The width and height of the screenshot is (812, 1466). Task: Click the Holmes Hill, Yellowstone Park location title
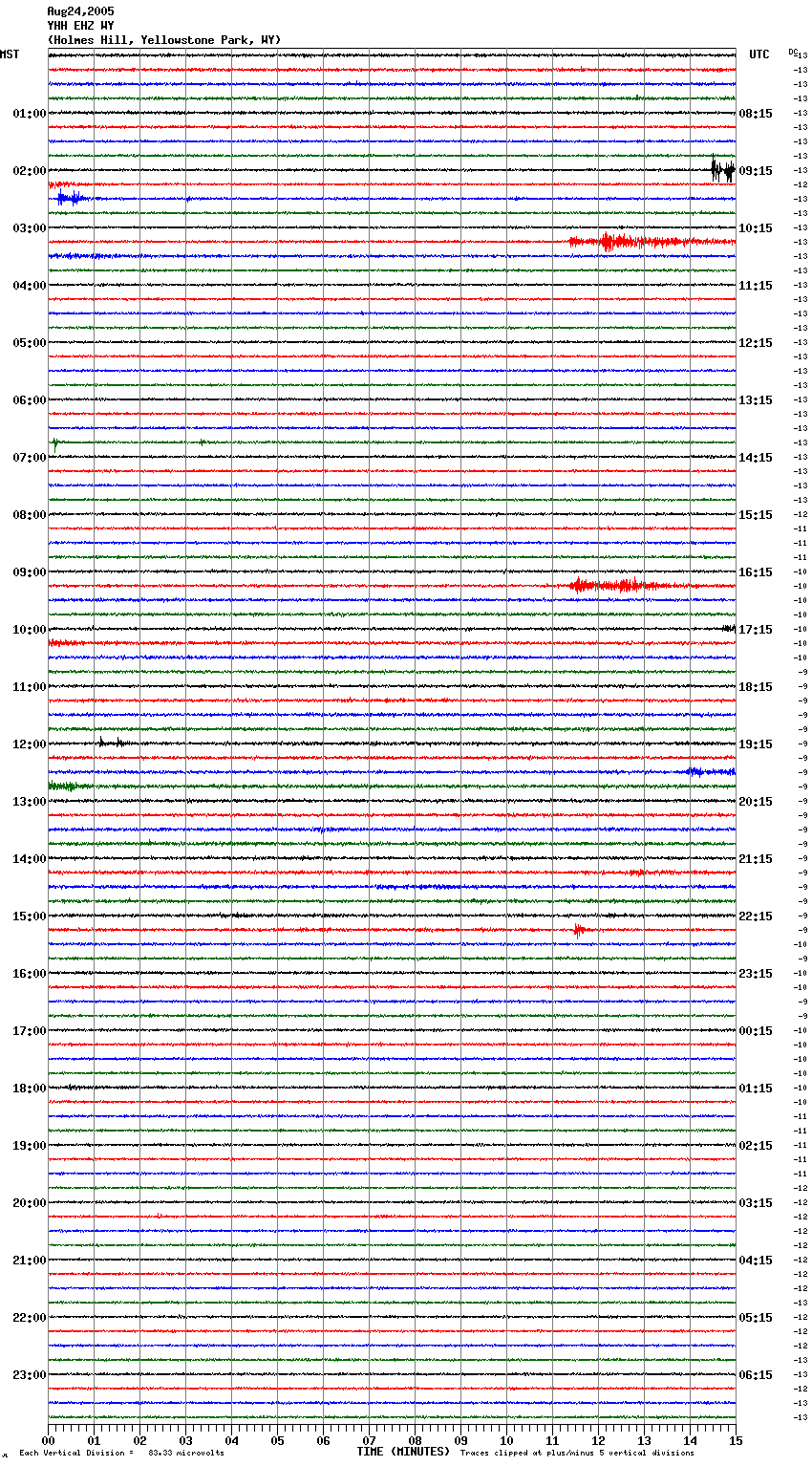tap(164, 40)
